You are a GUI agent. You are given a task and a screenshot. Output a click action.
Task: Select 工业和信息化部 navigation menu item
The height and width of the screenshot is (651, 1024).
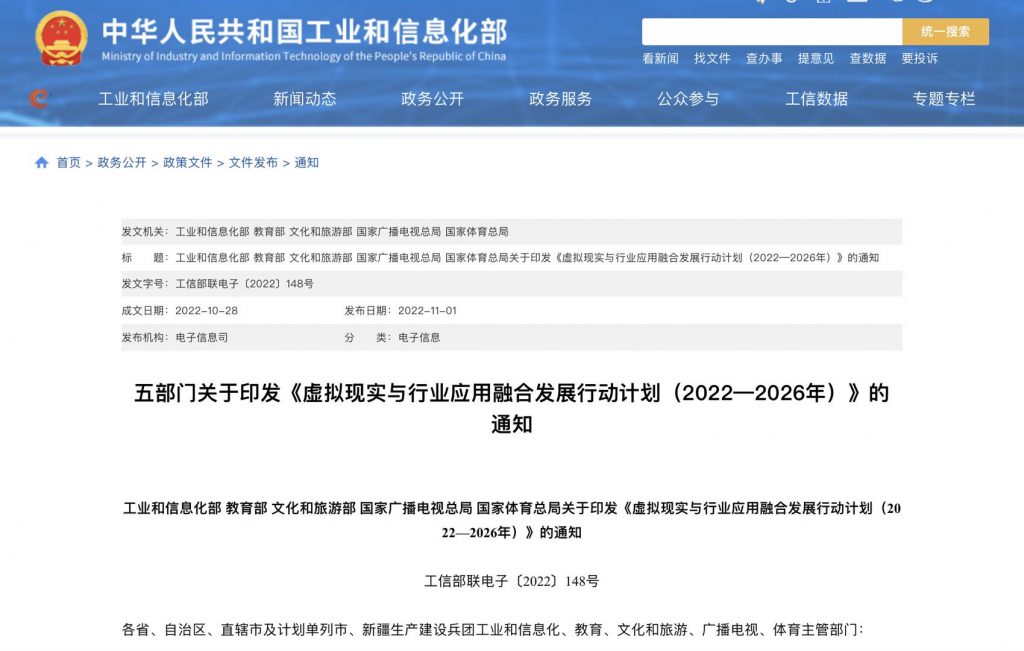153,99
